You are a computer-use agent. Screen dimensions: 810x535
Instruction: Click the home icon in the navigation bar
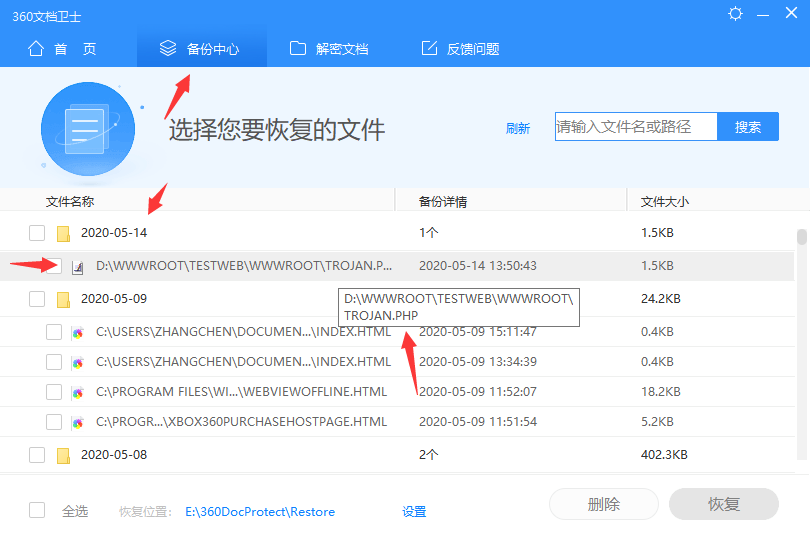36,49
